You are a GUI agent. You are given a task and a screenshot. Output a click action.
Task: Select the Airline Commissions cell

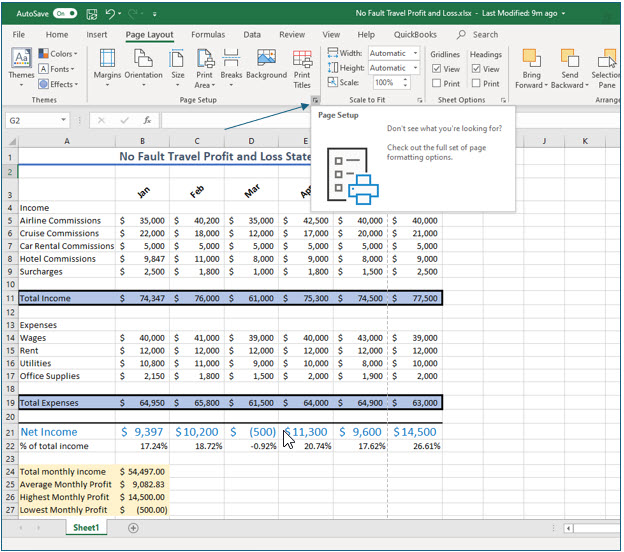pos(67,220)
